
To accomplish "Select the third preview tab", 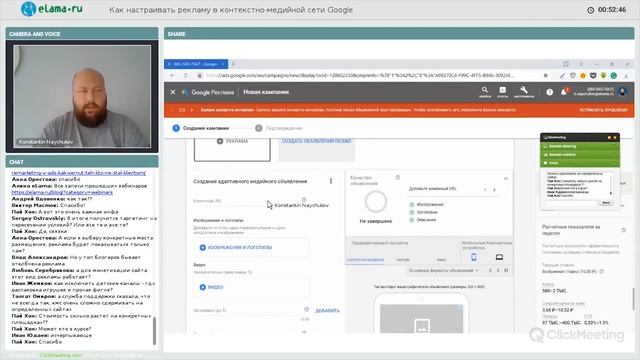I will [x=441, y=260].
